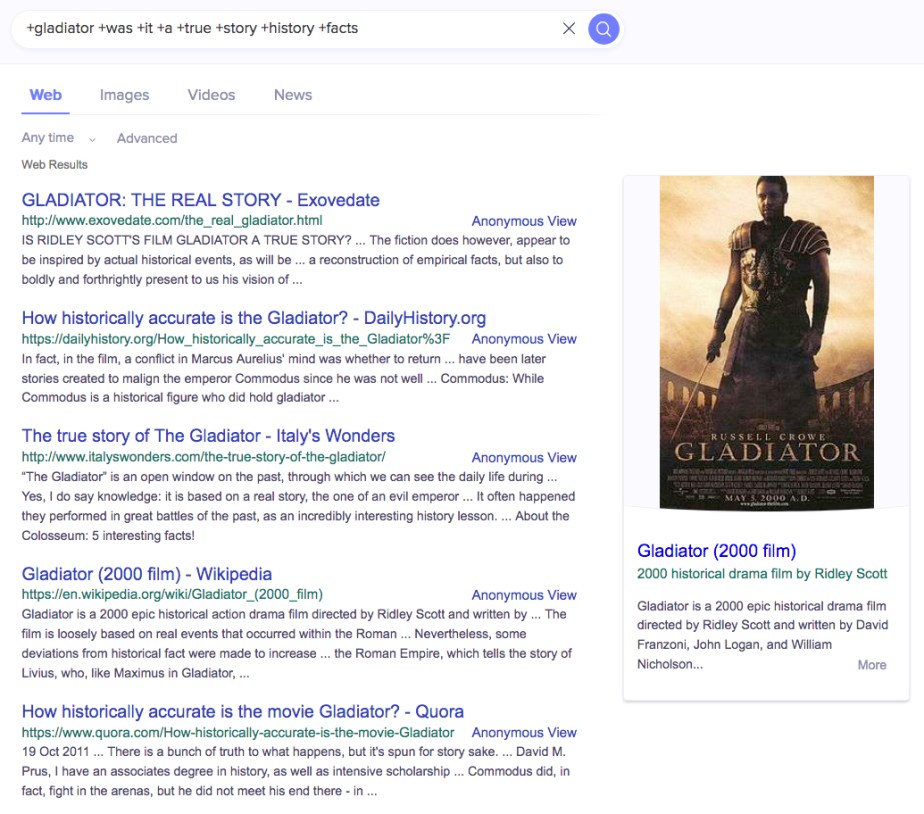Click Gladiator (2000 film) panel title
The width and height of the screenshot is (924, 814).
coord(716,551)
